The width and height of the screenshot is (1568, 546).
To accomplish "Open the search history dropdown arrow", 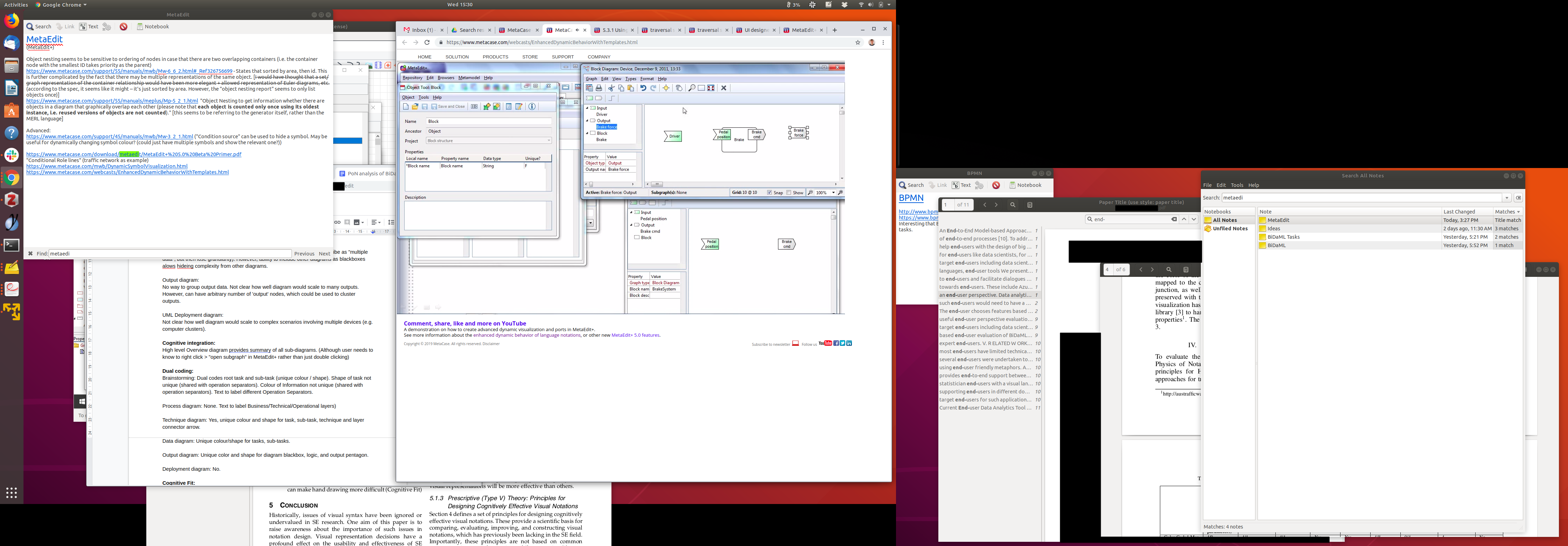I will pyautogui.click(x=1506, y=198).
